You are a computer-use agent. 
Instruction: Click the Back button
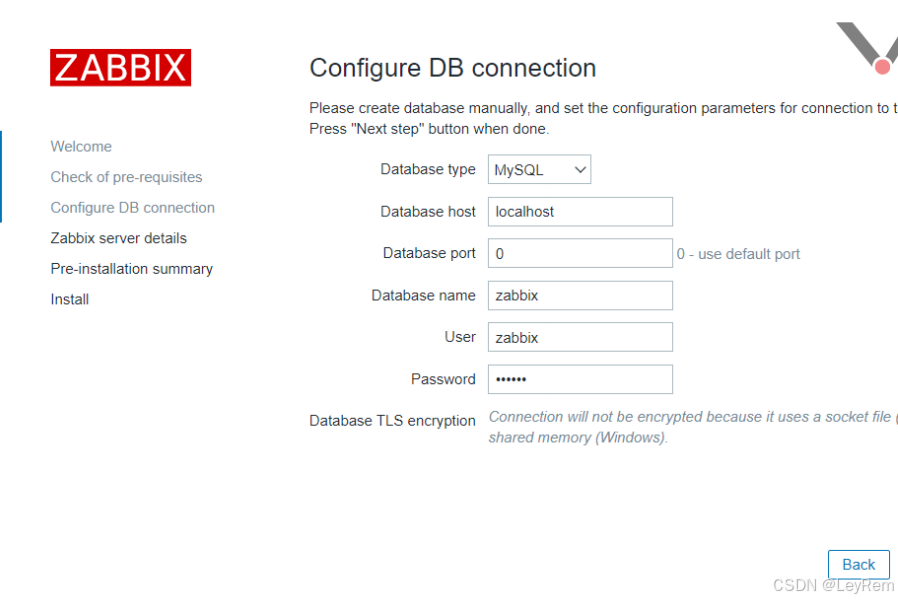[x=858, y=565]
